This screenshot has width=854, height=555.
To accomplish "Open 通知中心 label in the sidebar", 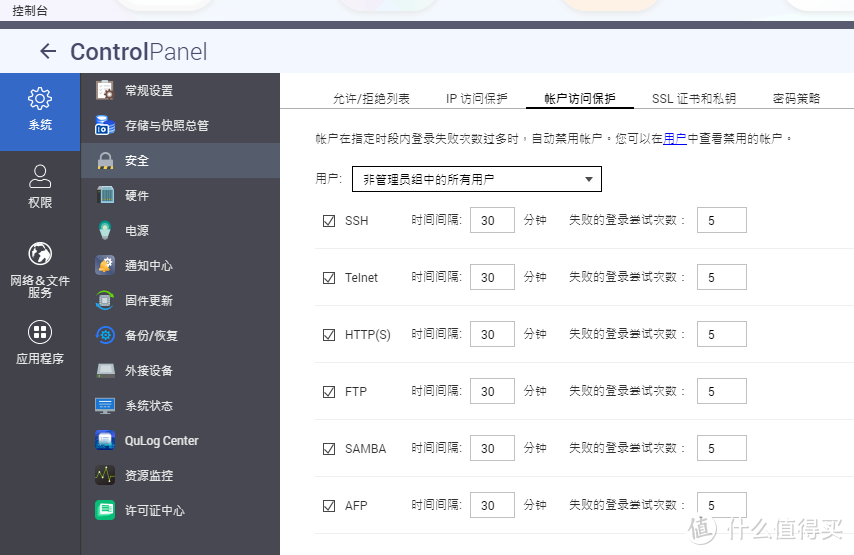I will [149, 266].
